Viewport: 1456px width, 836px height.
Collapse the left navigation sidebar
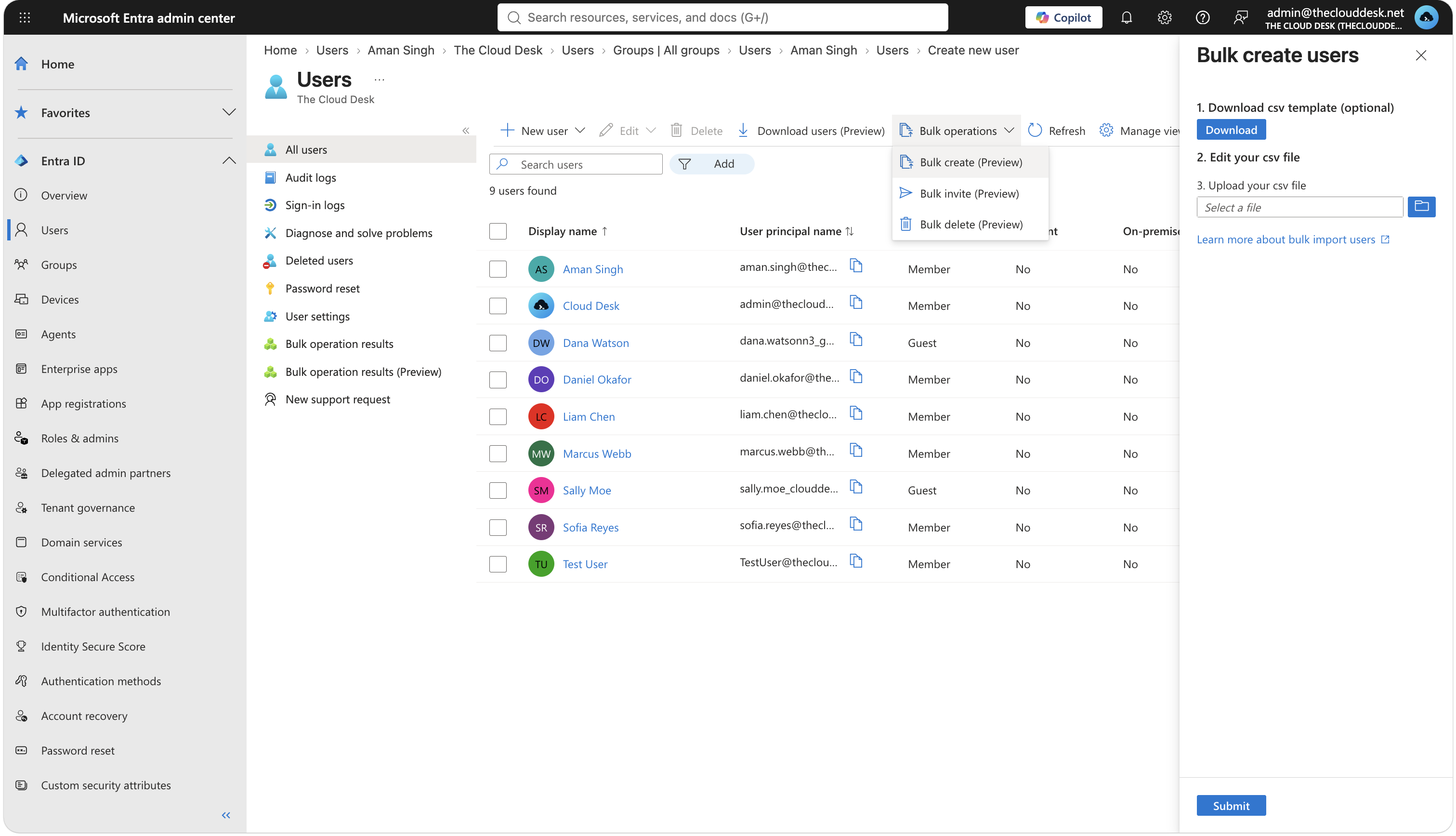pos(225,815)
